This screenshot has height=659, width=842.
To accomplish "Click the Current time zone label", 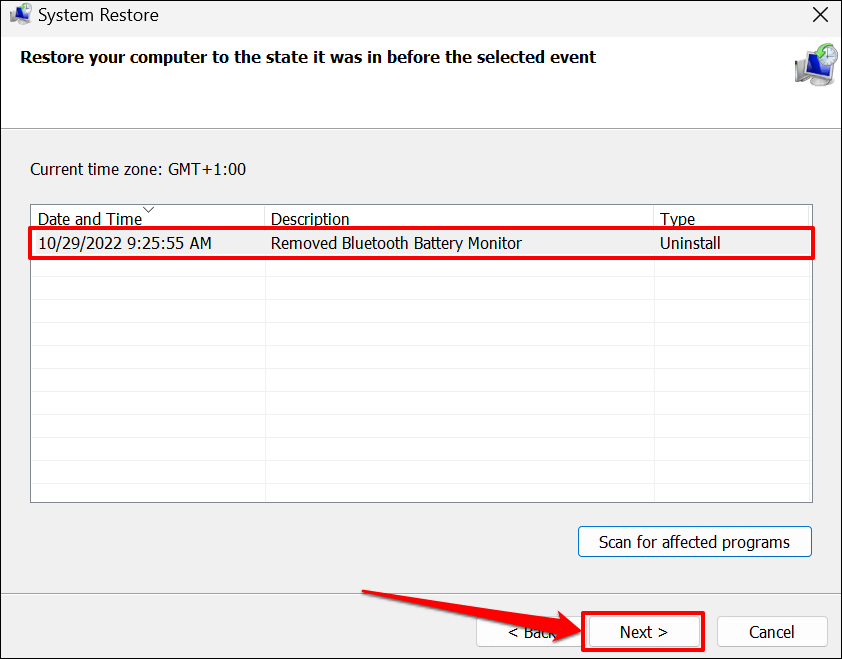I will 138,169.
